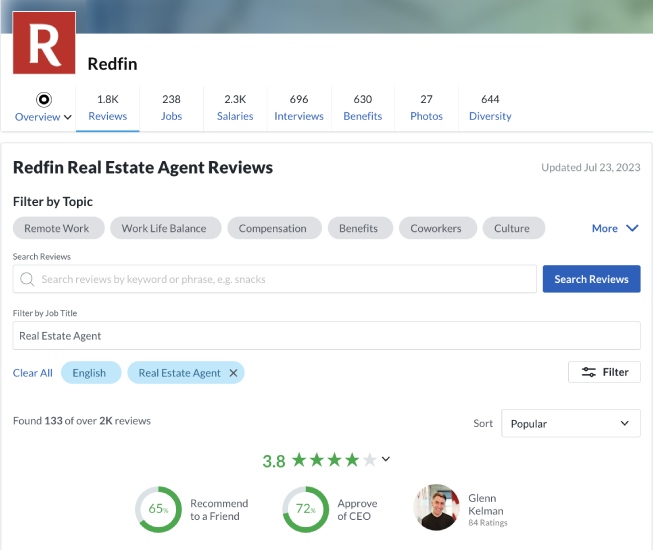This screenshot has width=653, height=550.
Task: Click the Redfin company name
Action: coord(112,64)
